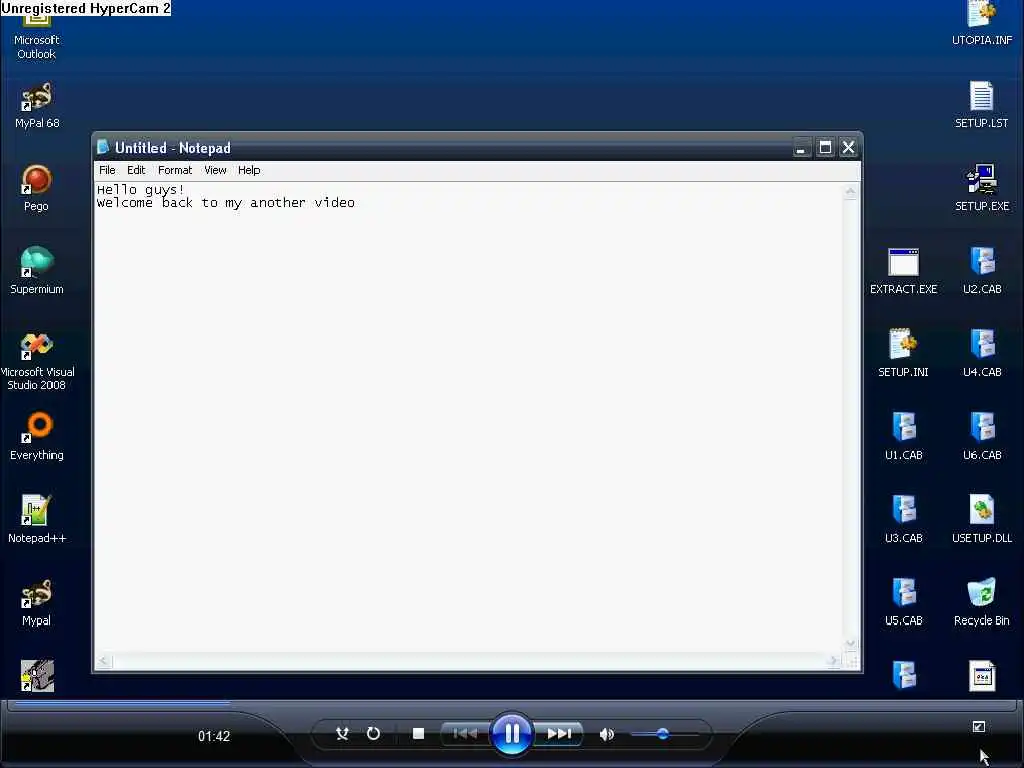Click the line "welcome back to my another video"
The image size is (1024, 768).
point(226,203)
